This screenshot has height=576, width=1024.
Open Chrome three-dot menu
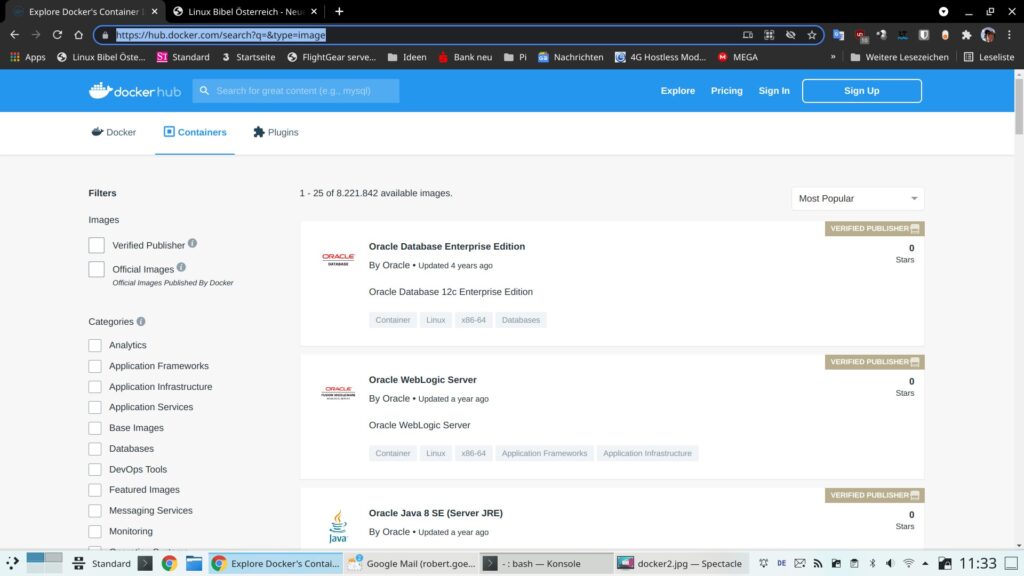(x=1010, y=35)
